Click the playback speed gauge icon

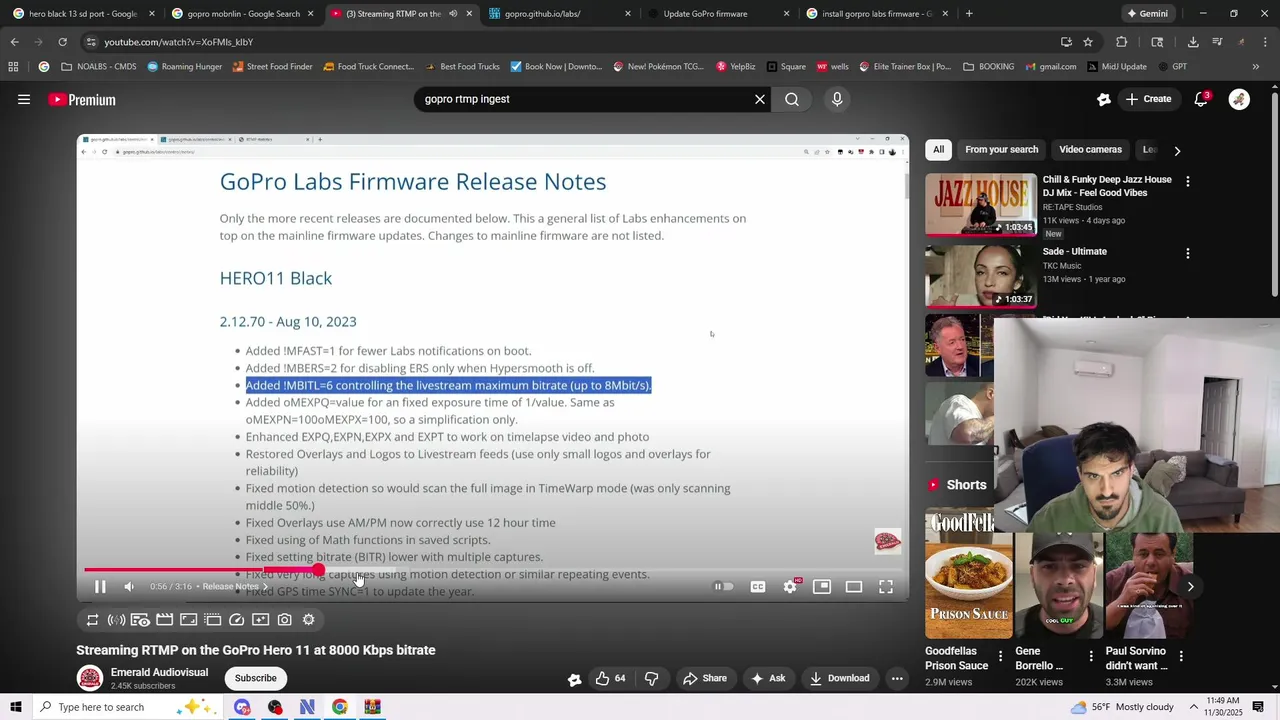click(x=236, y=620)
